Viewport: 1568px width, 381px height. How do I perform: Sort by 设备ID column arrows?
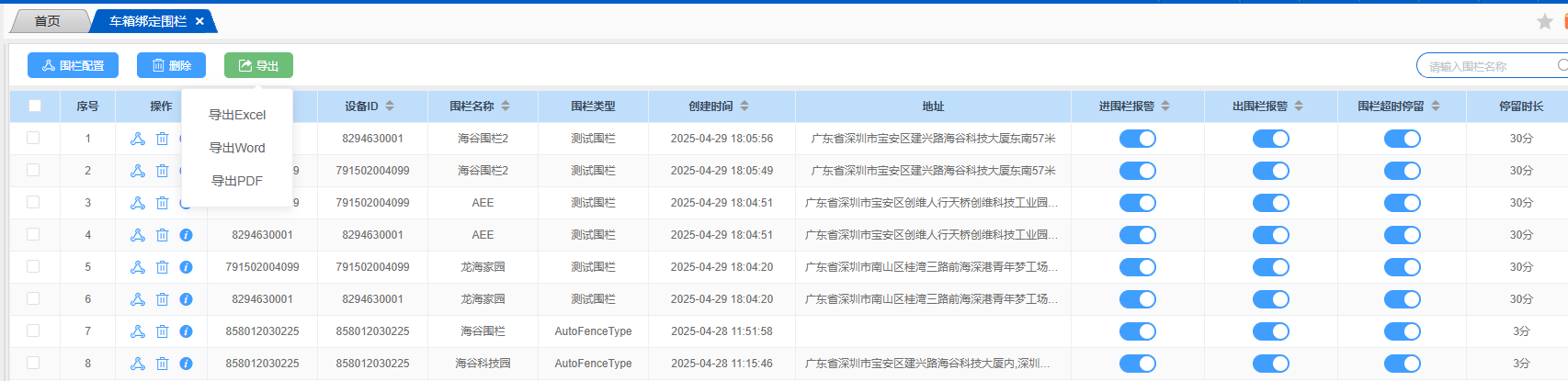pos(390,106)
